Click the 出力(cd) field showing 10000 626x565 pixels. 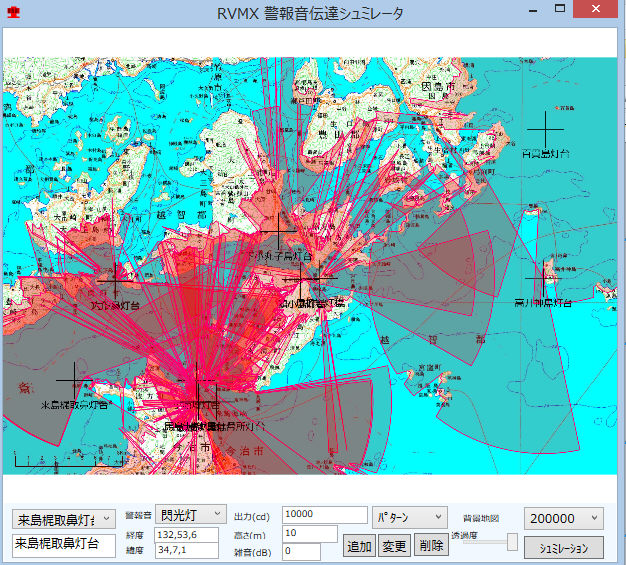[x=325, y=515]
